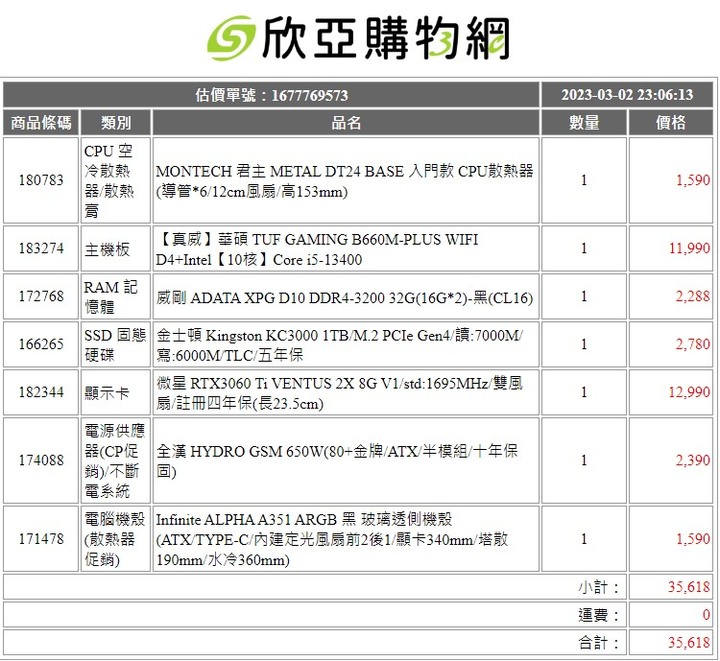
Task: Click the timestamp 2023-03-02 23:06:13
Action: (x=627, y=95)
